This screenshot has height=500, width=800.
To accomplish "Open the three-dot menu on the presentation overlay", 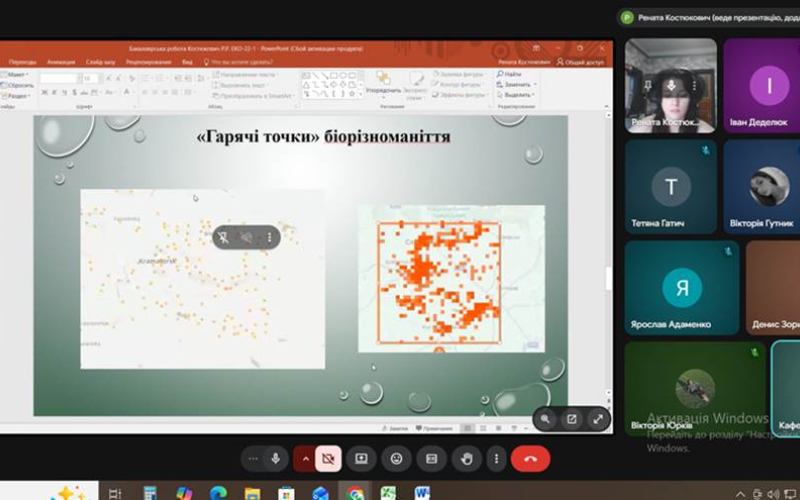I will pos(269,237).
